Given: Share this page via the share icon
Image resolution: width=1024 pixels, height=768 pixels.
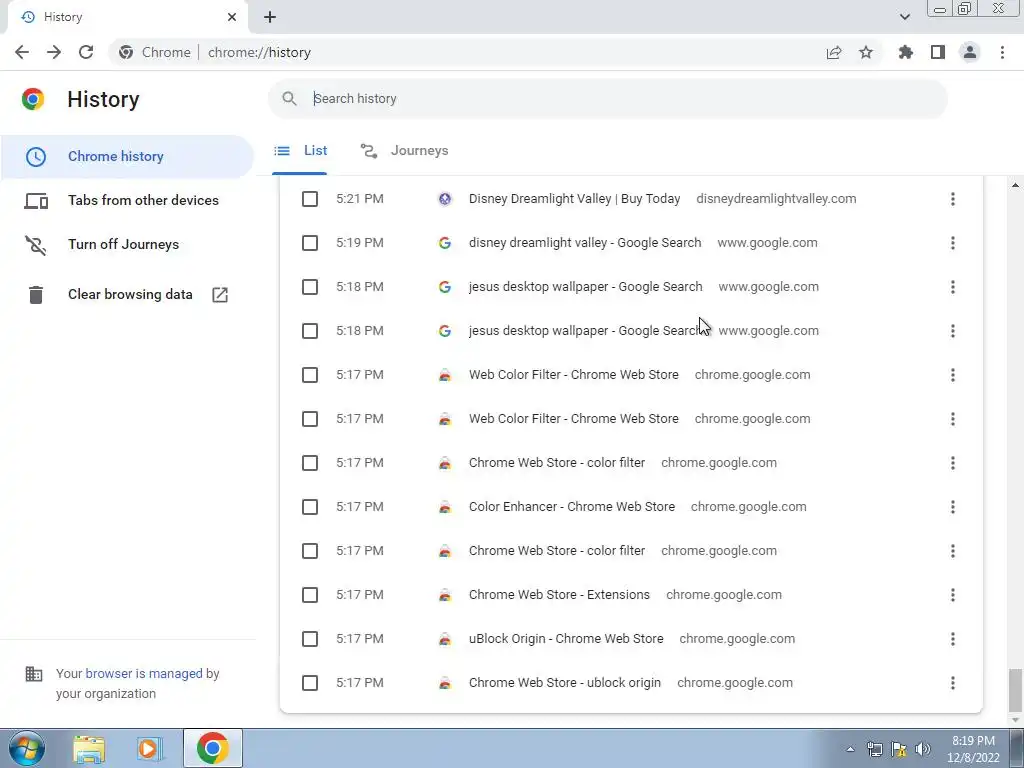Looking at the screenshot, I should [834, 52].
